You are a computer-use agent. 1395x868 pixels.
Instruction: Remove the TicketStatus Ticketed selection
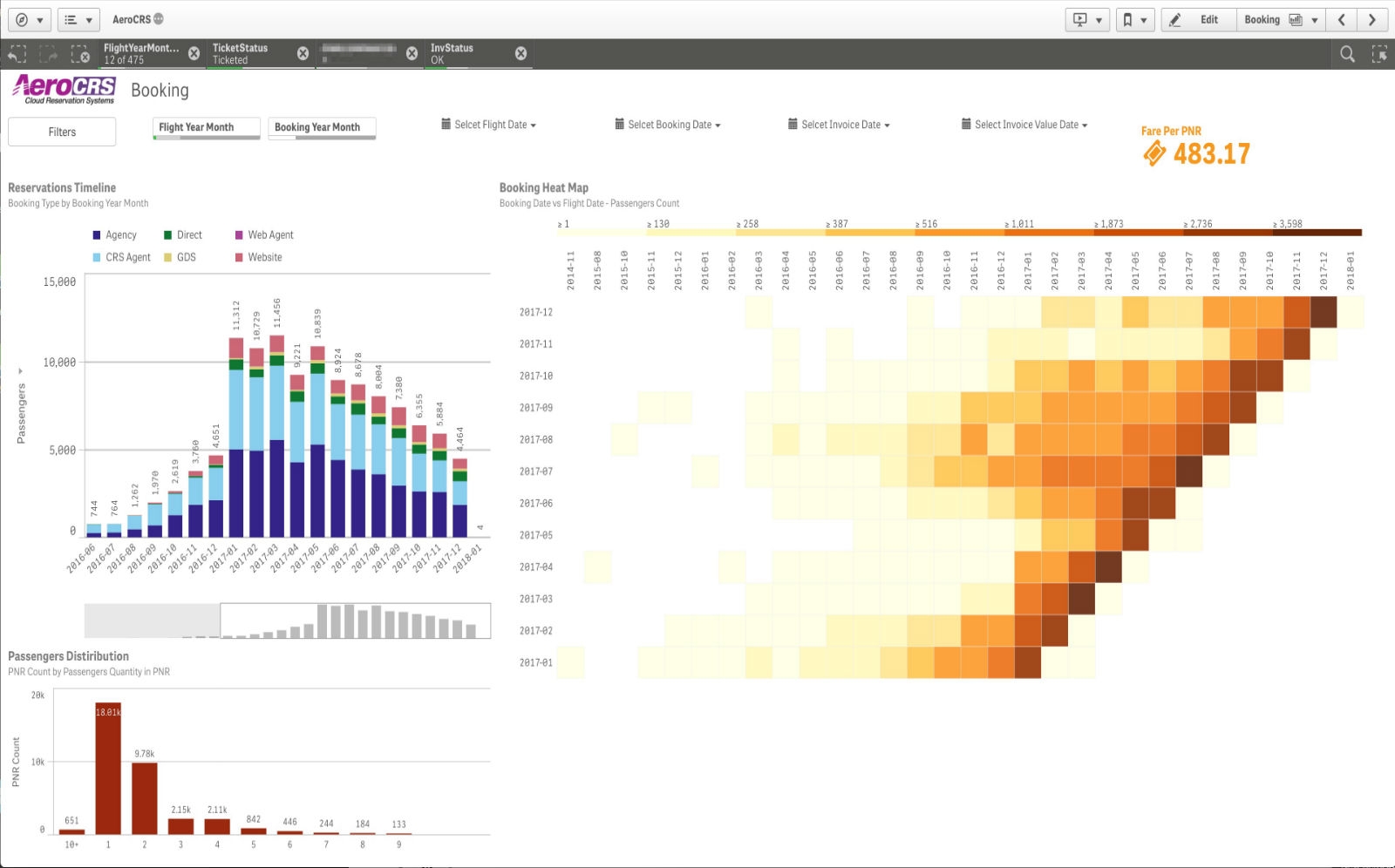click(x=303, y=53)
